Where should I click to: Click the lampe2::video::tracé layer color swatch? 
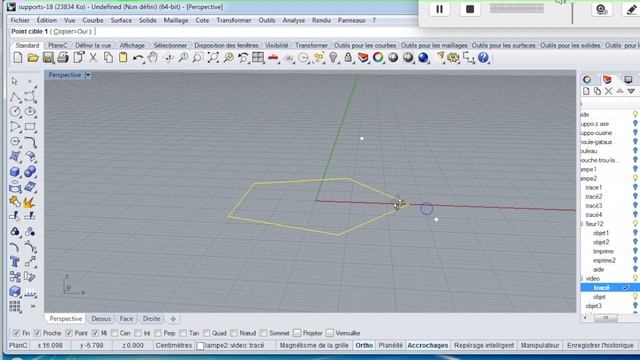200,346
